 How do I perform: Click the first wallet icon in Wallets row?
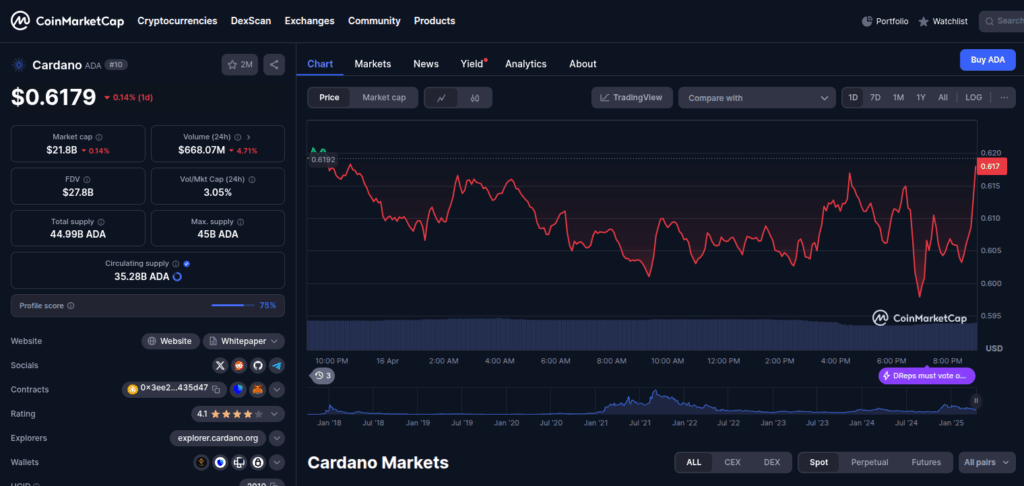(201, 462)
